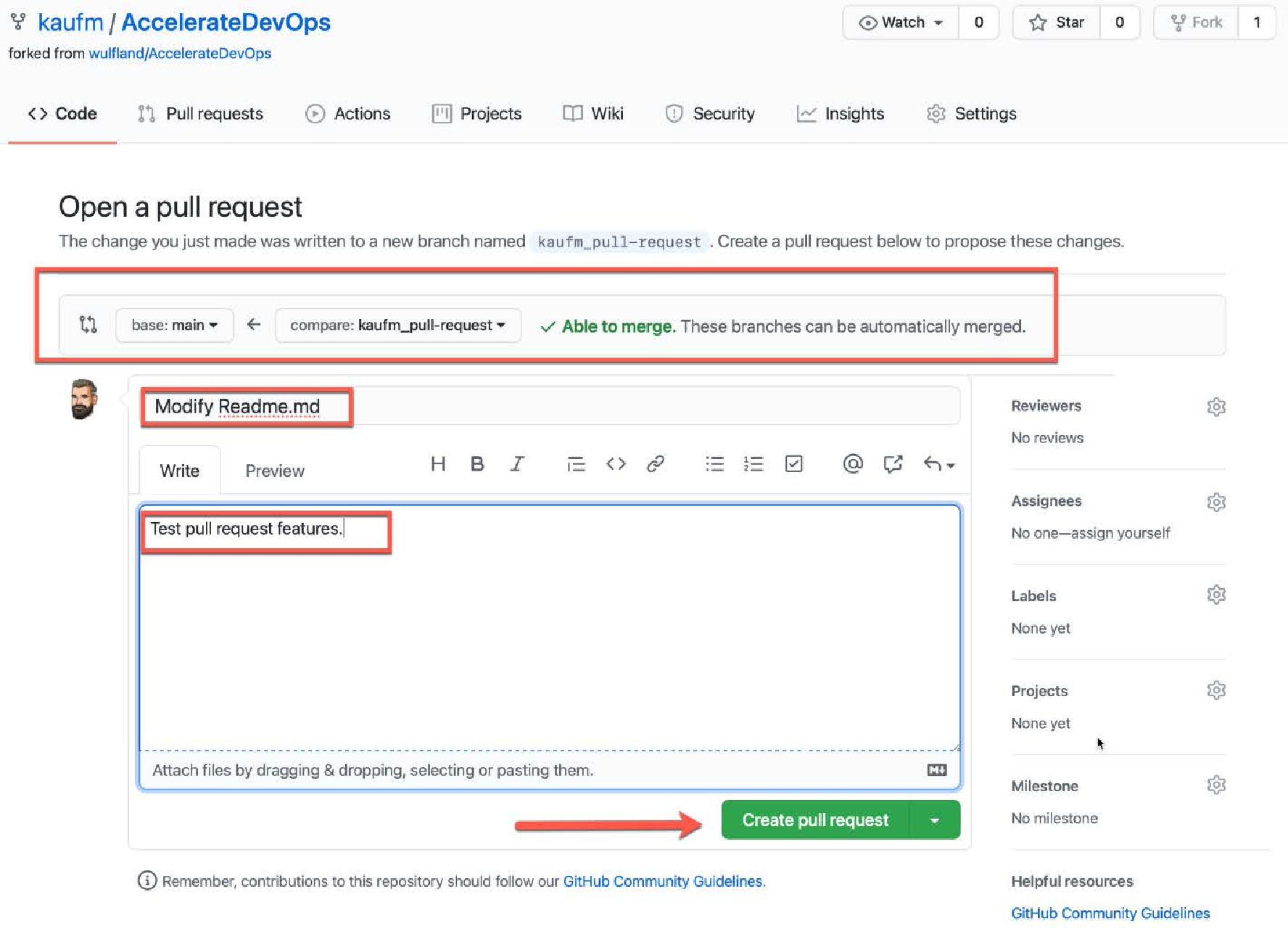
Task: Mention a user with @ icon
Action: tap(853, 464)
